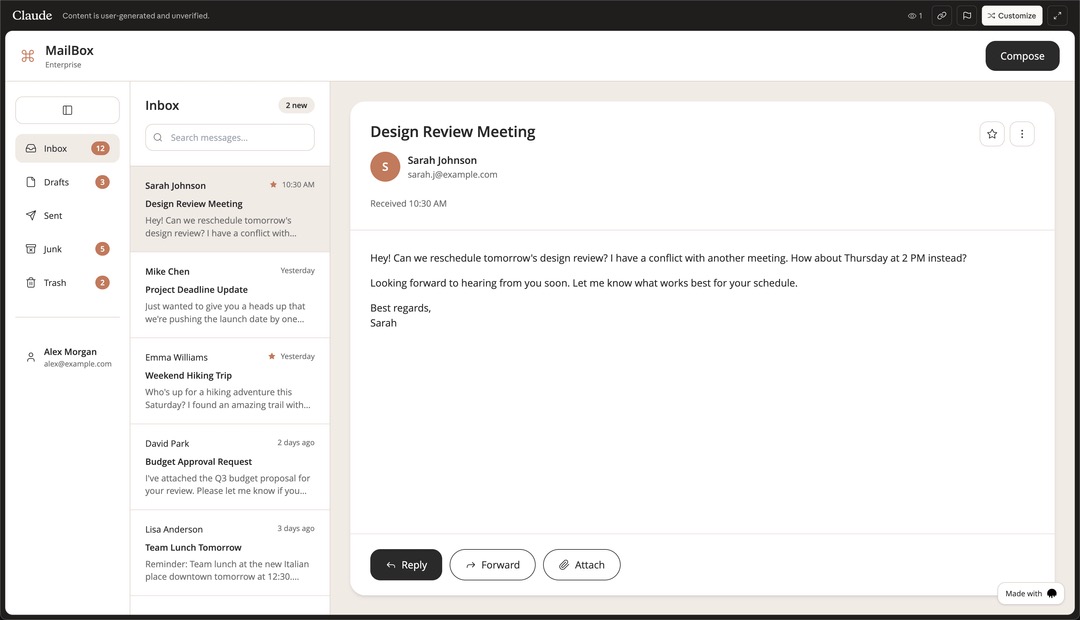Click the Claude logo in top bar
1080x620 pixels.
tap(32, 15)
